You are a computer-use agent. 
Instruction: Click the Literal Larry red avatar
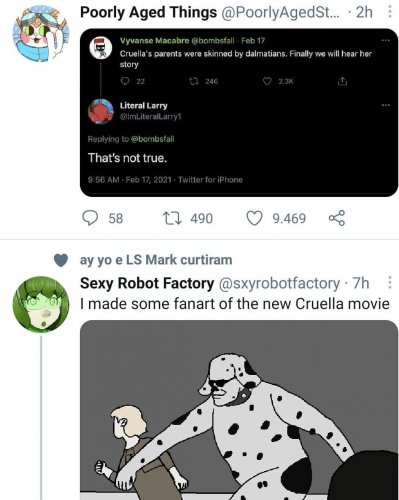click(101, 111)
